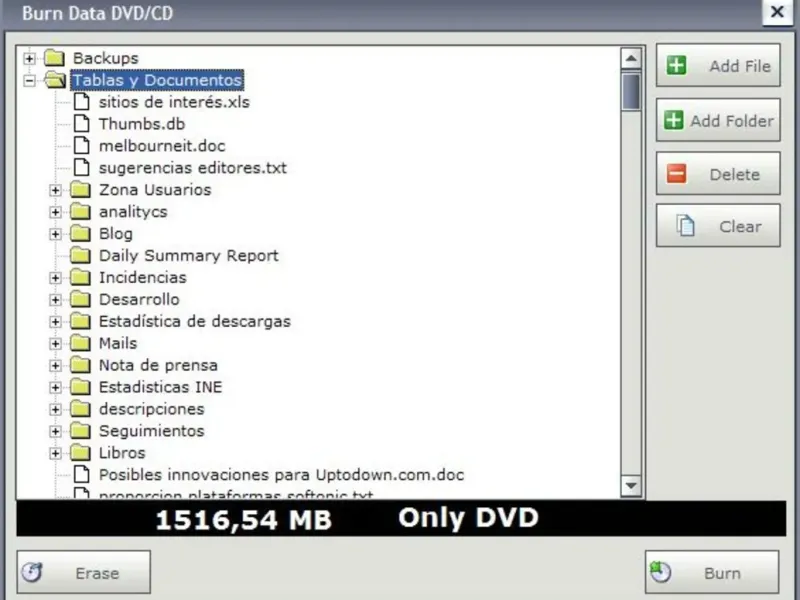Click the green plus Add Folder icon
The image size is (800, 600).
point(673,120)
